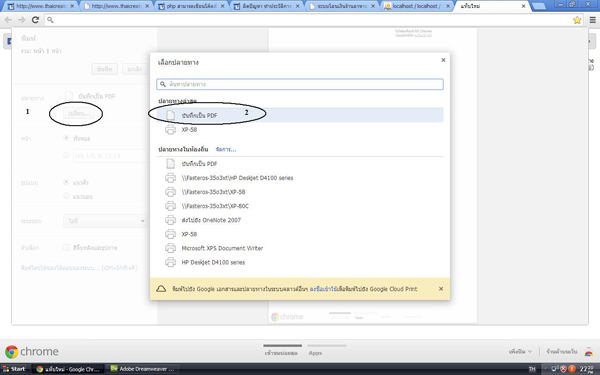Pick XP-58 printer under recent destinations
Viewport: 600px width, 375px height.
300,130
